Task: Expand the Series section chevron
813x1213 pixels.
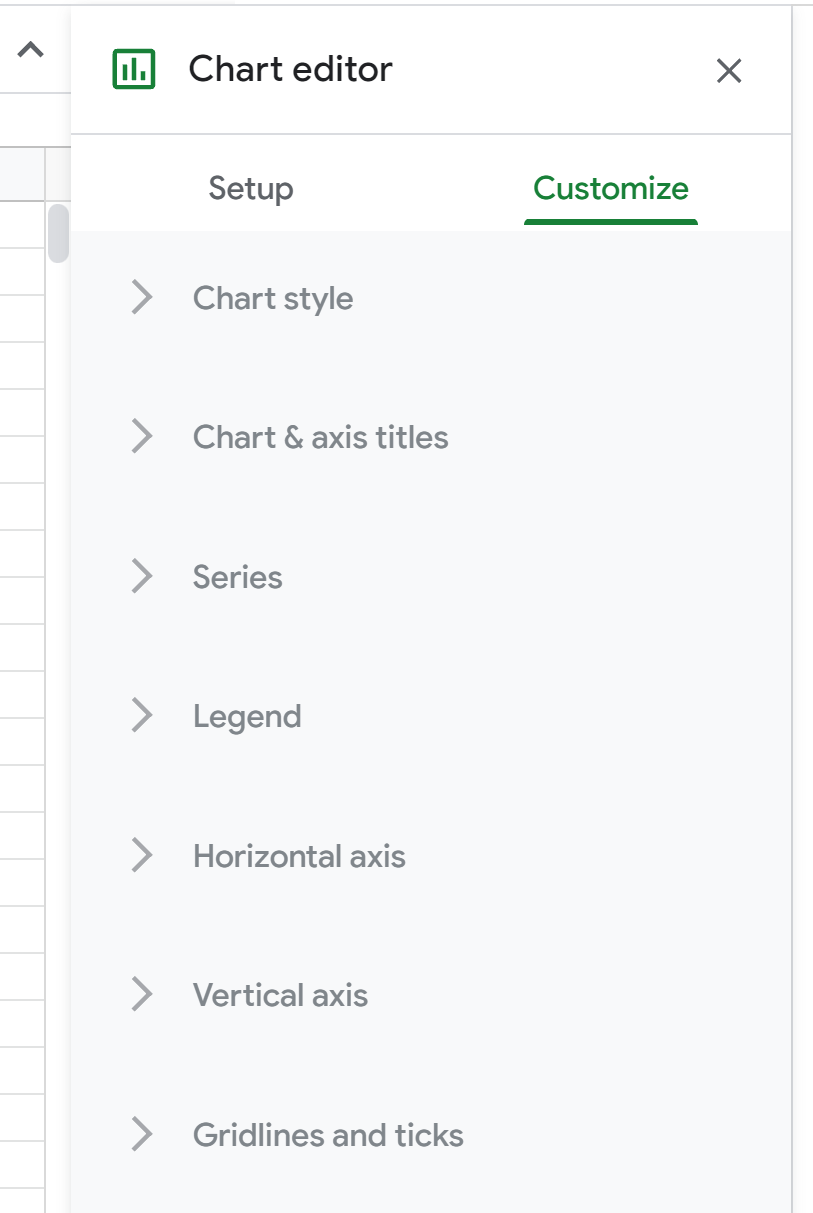Action: pos(142,577)
